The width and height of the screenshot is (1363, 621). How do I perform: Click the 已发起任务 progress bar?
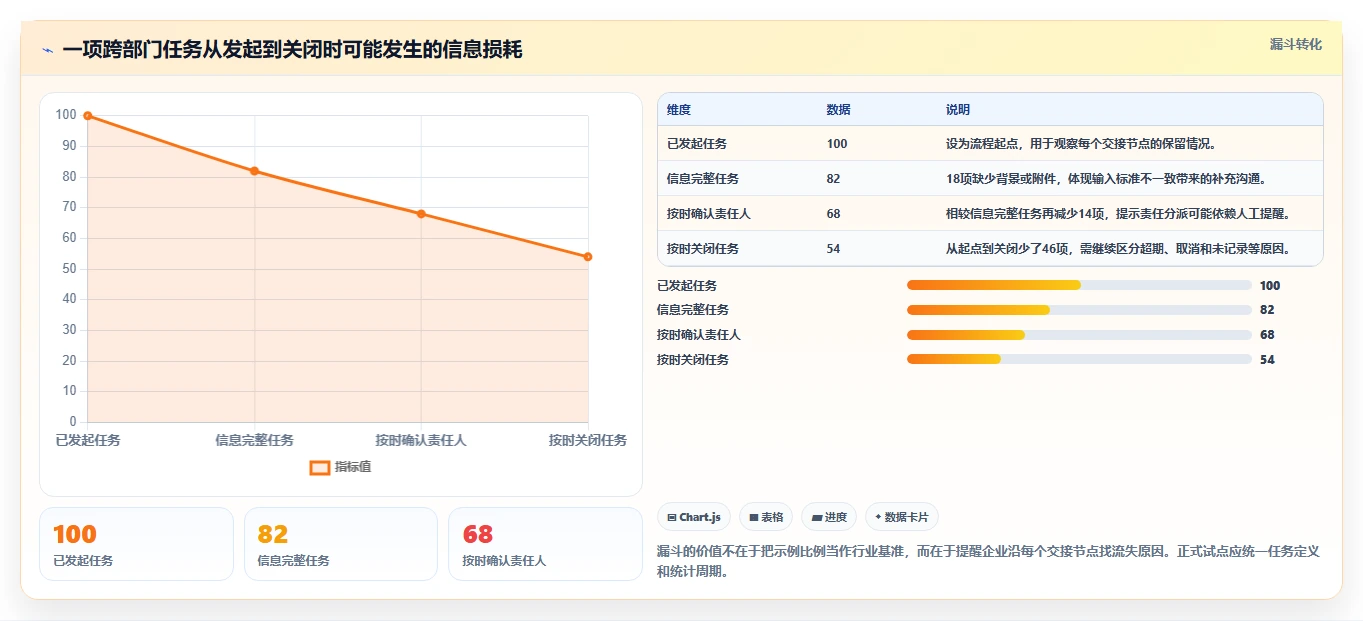pyautogui.click(x=1079, y=285)
